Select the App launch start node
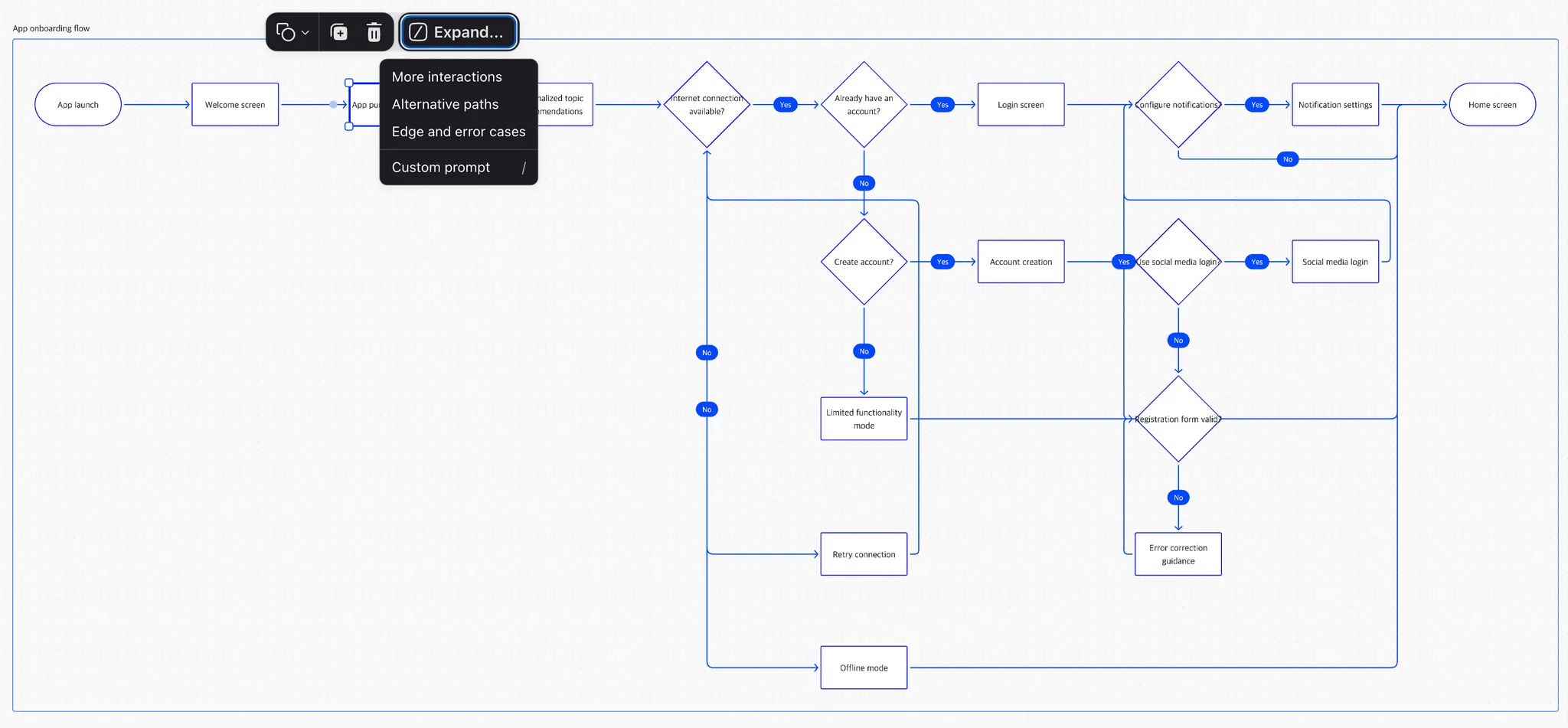Viewport: 1568px width, 728px height. pyautogui.click(x=78, y=105)
